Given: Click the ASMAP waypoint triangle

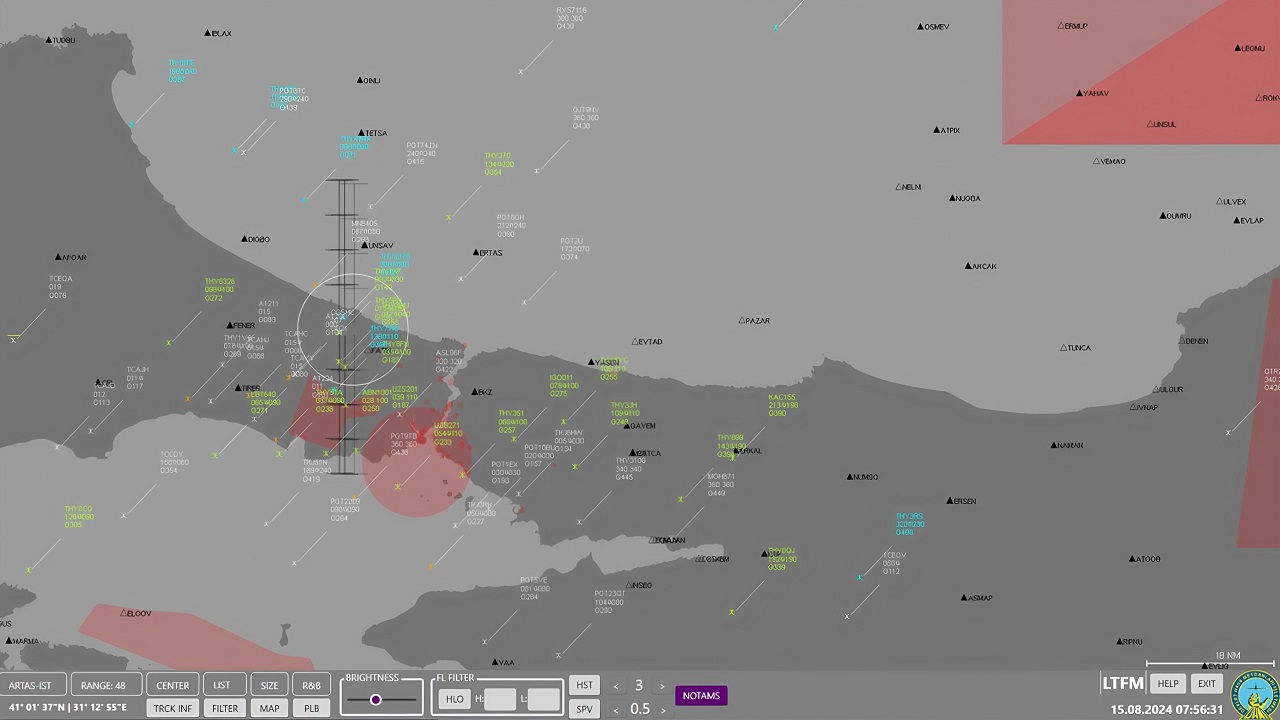Looking at the screenshot, I should coord(964,598).
